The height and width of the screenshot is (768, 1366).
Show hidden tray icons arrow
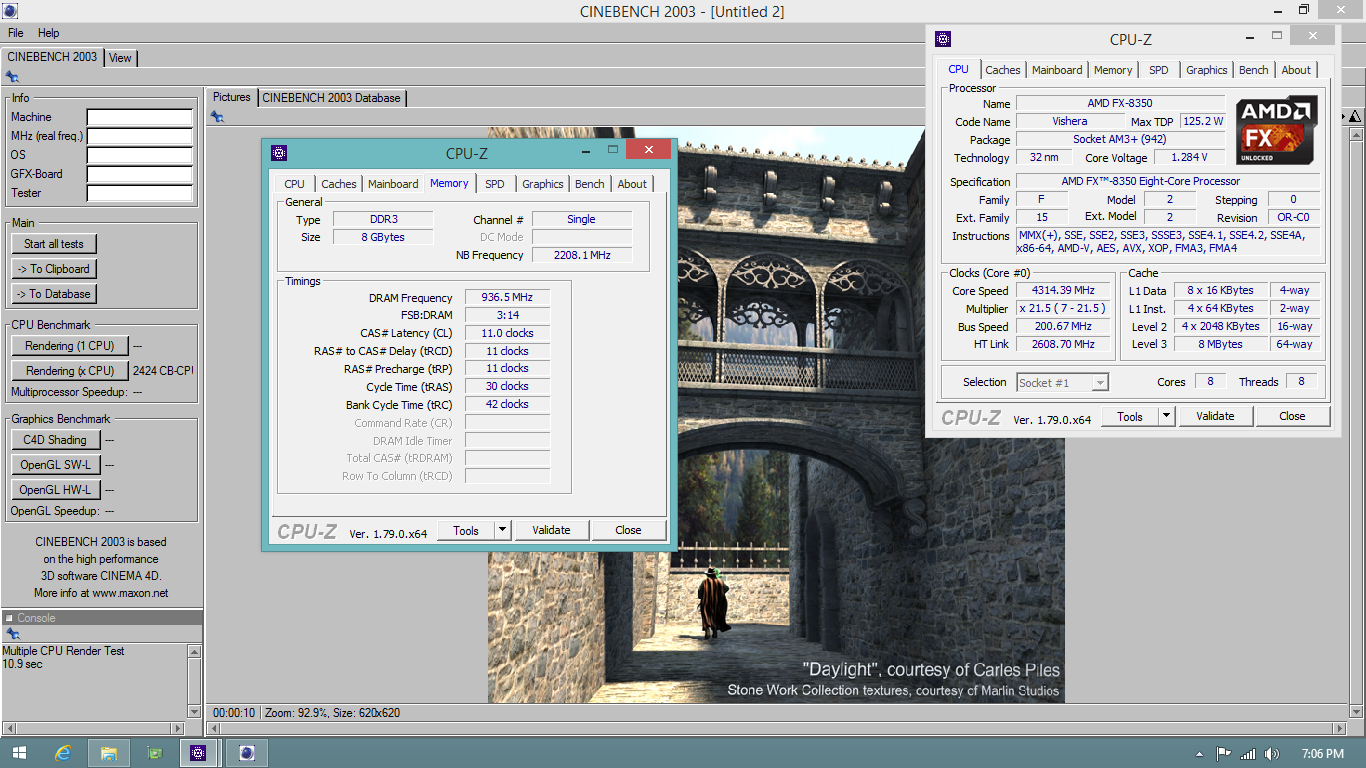[x=1199, y=754]
